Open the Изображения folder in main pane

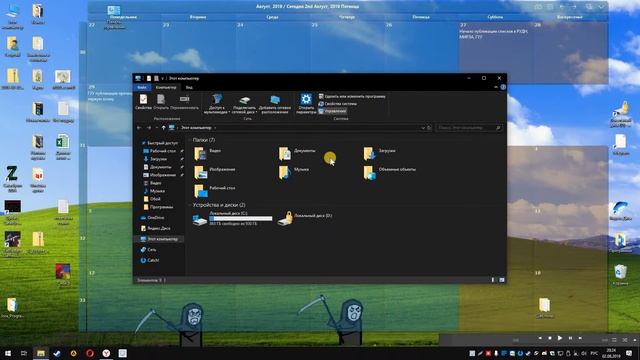pos(215,172)
